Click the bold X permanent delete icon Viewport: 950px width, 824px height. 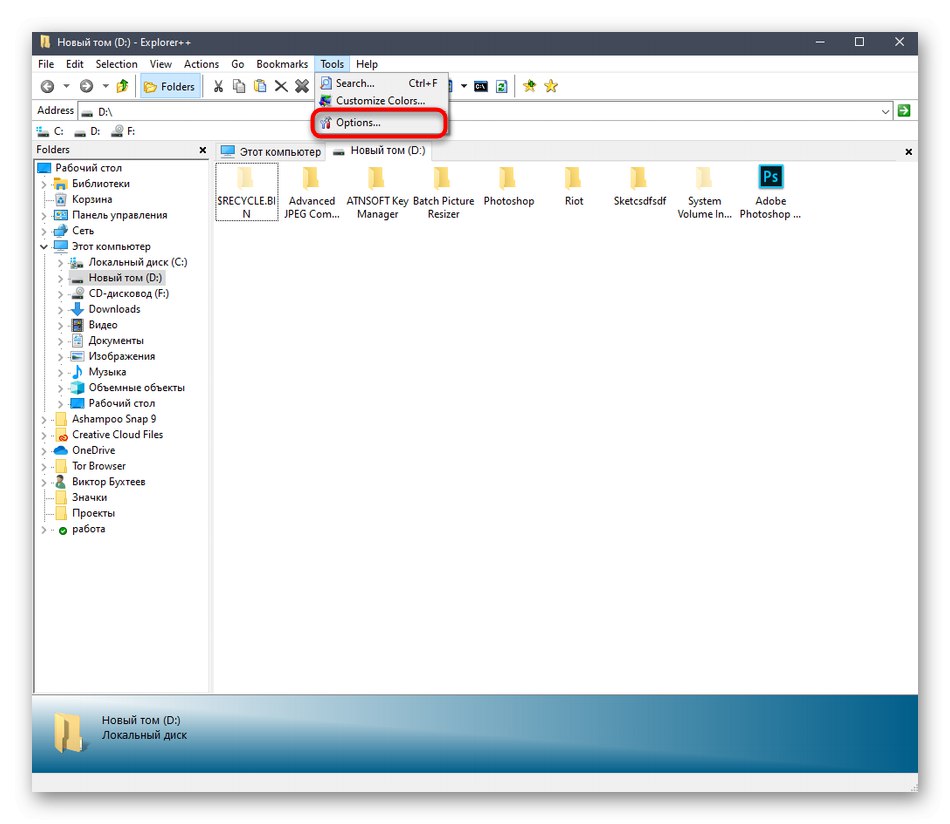pos(302,87)
